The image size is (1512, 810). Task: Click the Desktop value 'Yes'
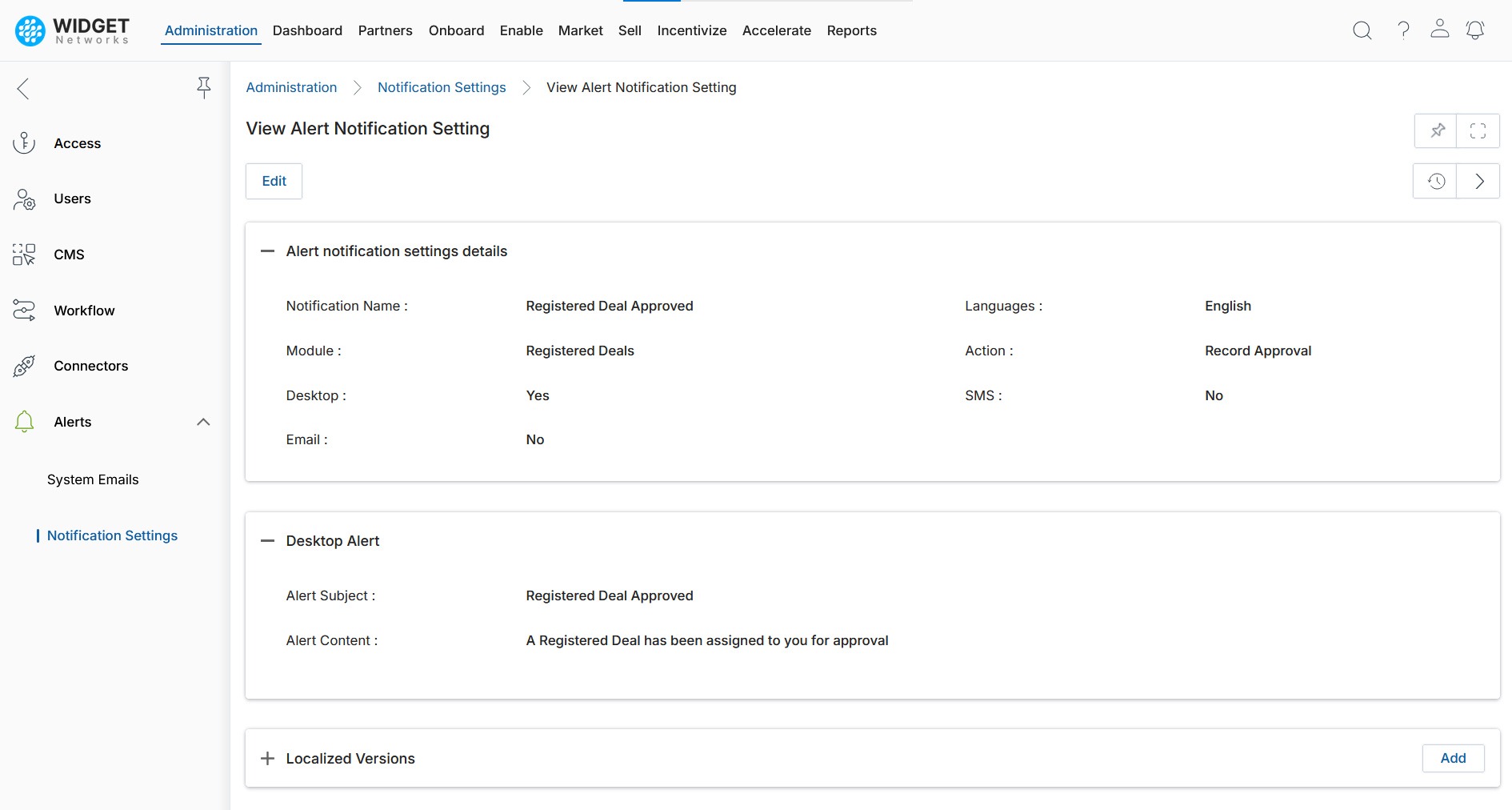[538, 395]
